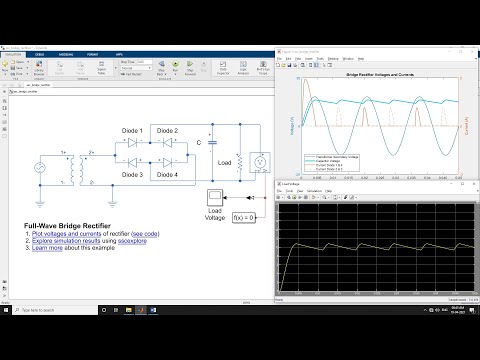Toggle Fast Restart option
Image resolution: width=480 pixels, height=360 pixels.
[131, 74]
